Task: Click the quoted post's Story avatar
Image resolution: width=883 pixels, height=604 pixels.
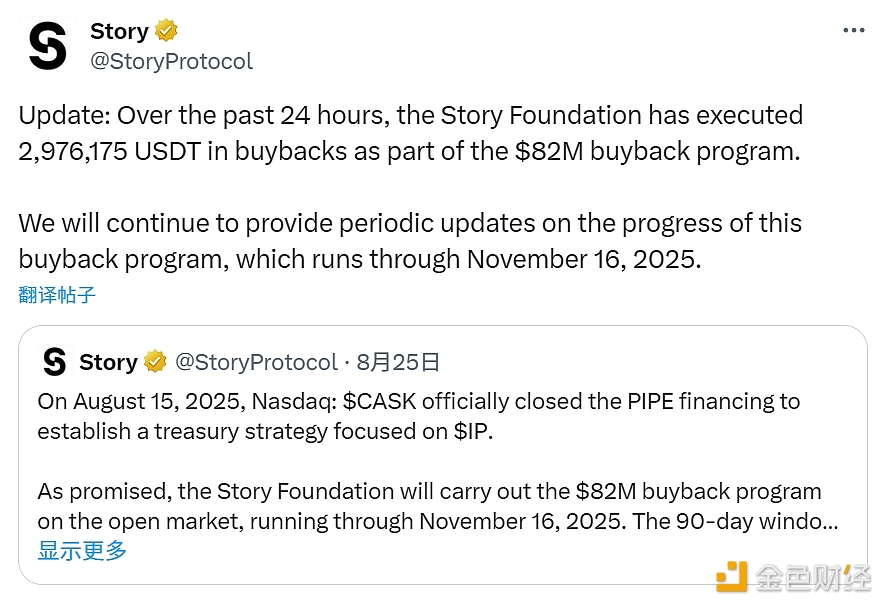Action: point(55,361)
